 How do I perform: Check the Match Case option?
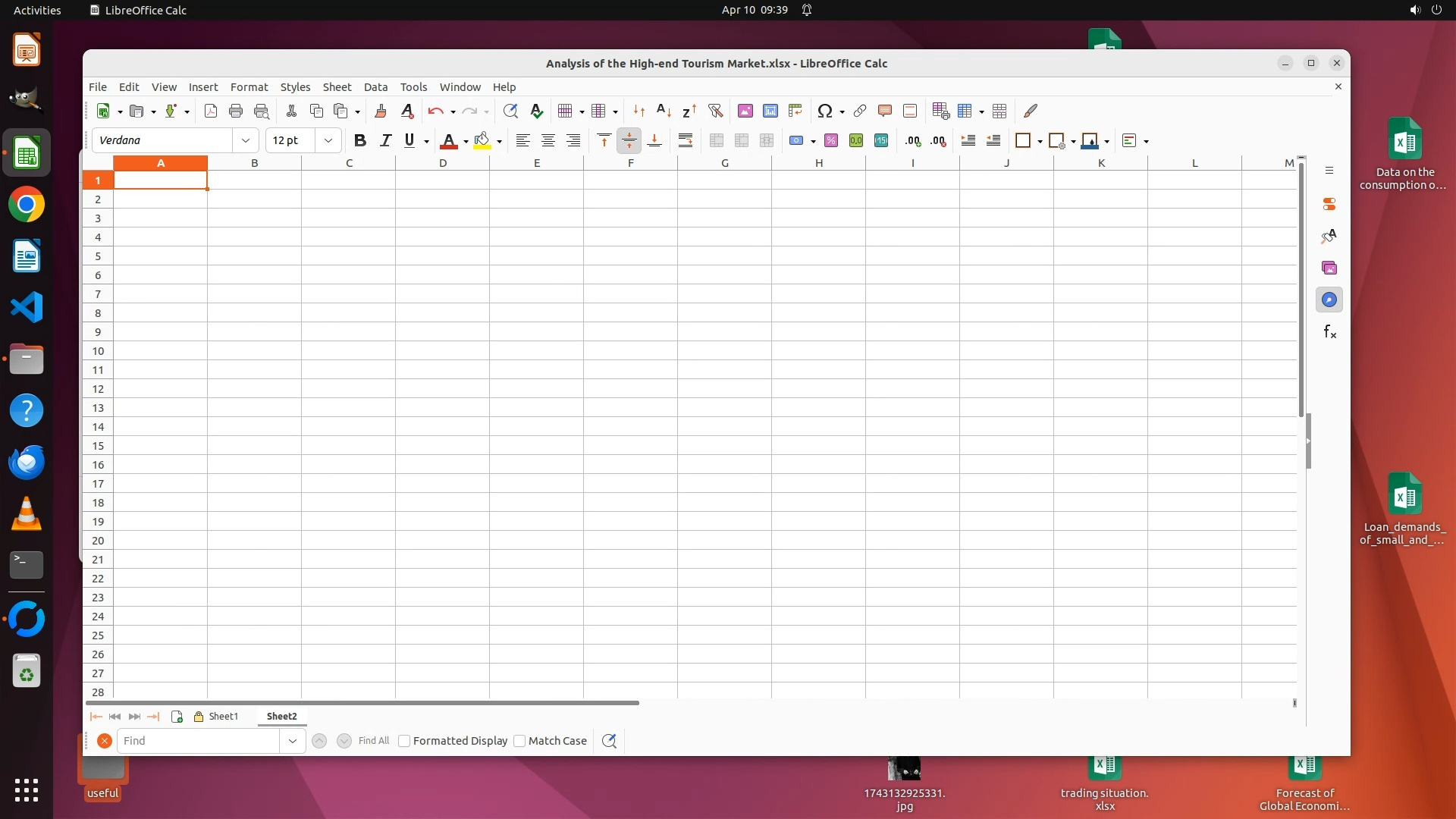(x=519, y=741)
